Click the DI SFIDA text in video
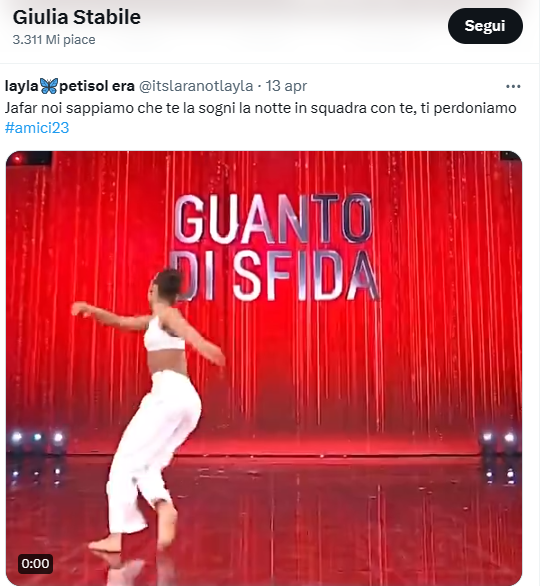 pos(277,276)
